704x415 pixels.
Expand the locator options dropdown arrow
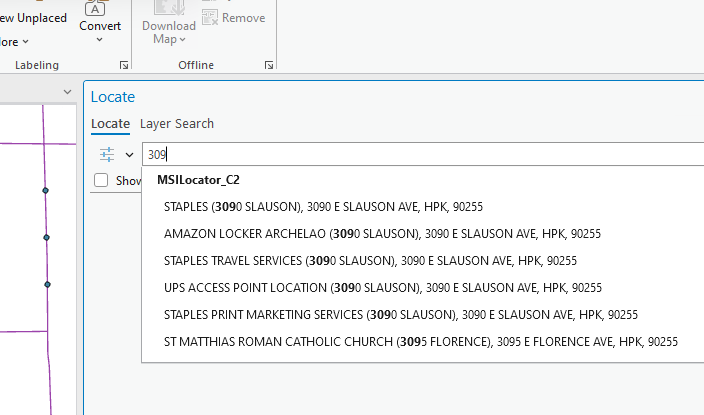pyautogui.click(x=129, y=155)
